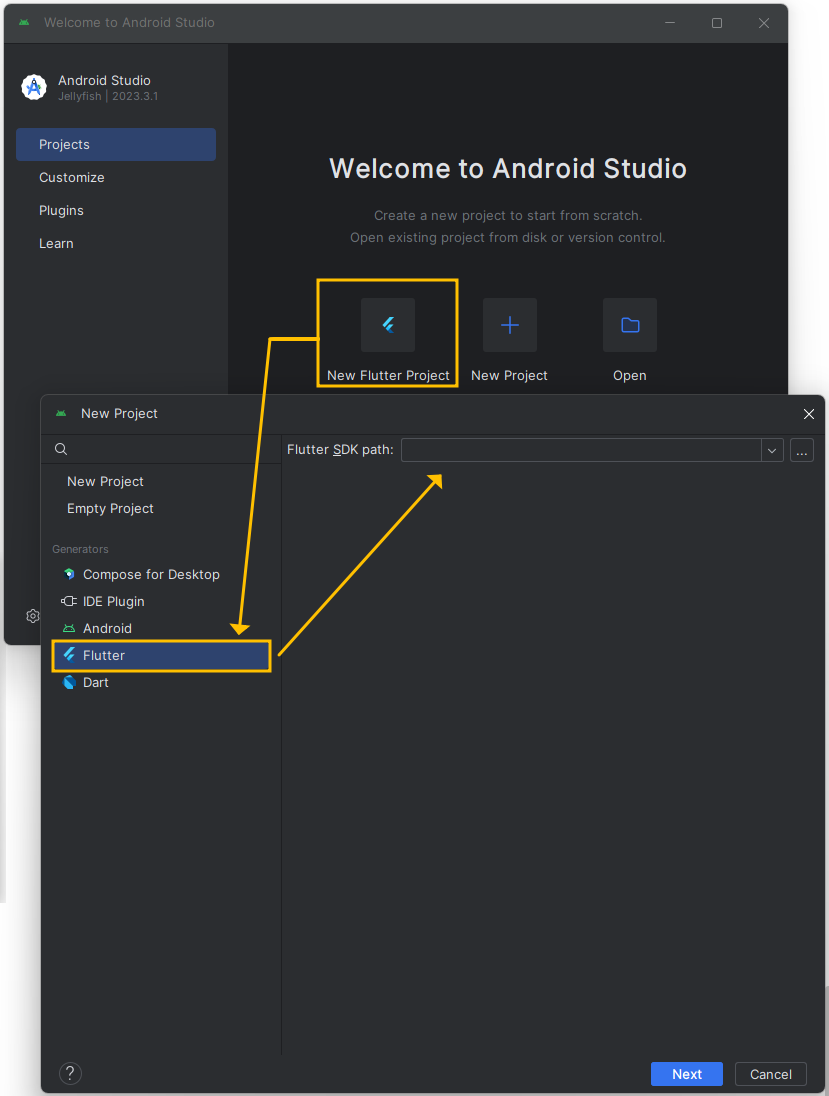This screenshot has height=1096, width=829.
Task: Click the Cancel button
Action: coord(771,1074)
